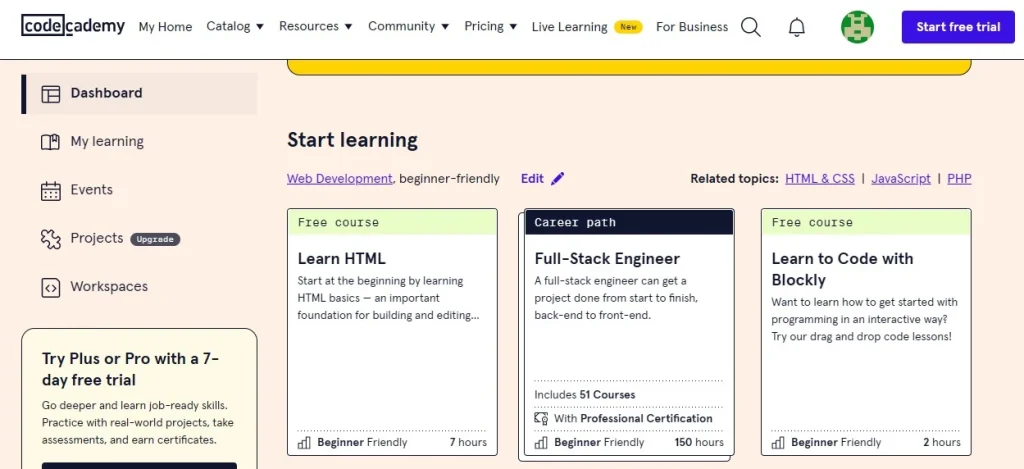Click the '2 hours' duration text
Image resolution: width=1024 pixels, height=469 pixels.
pyautogui.click(x=942, y=442)
